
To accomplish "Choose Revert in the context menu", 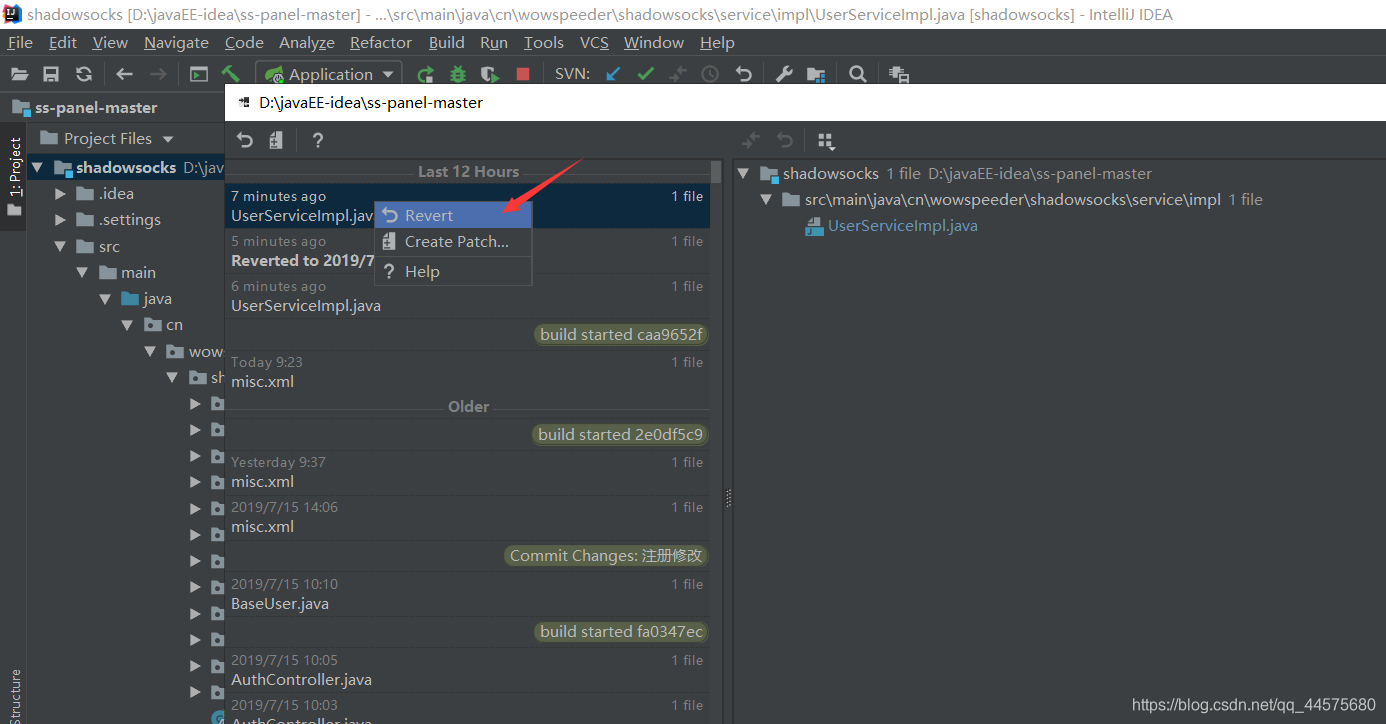I will [x=453, y=215].
